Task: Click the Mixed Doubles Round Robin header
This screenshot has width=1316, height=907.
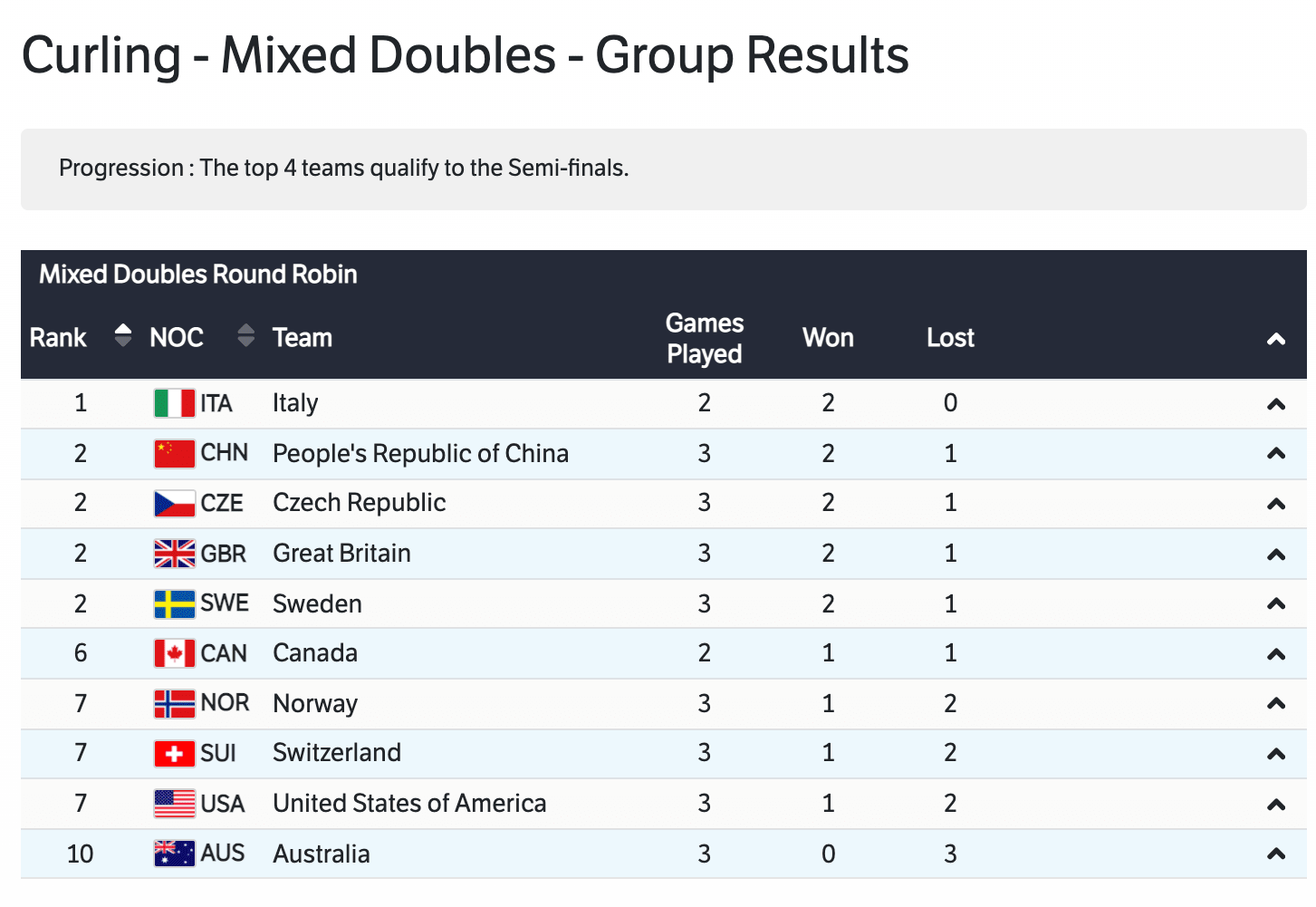Action: [197, 275]
